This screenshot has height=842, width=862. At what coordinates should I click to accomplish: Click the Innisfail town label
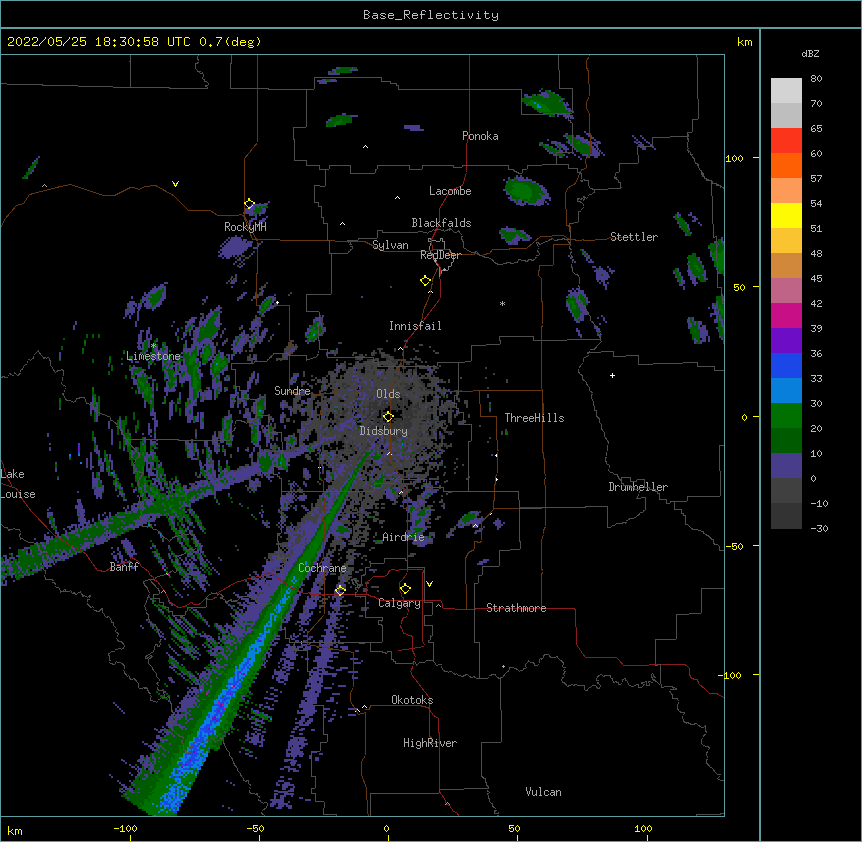click(x=415, y=326)
